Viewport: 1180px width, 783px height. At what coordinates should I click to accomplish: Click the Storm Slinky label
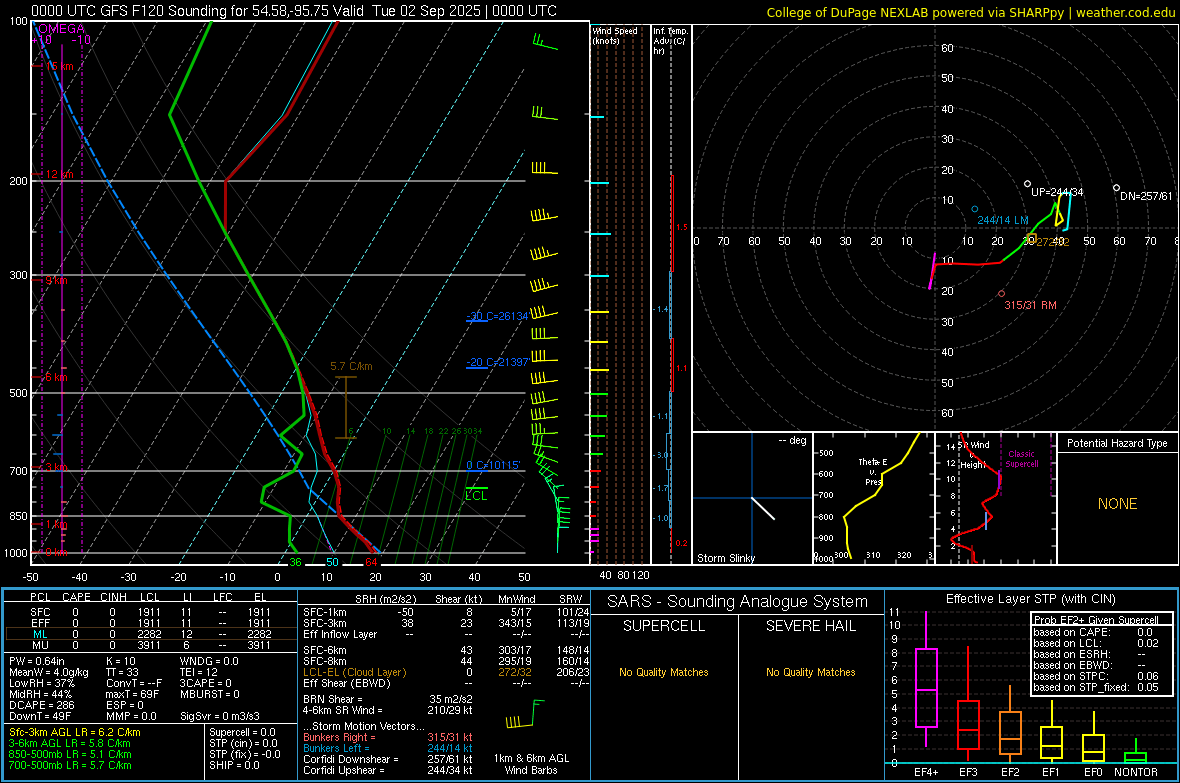pos(725,558)
